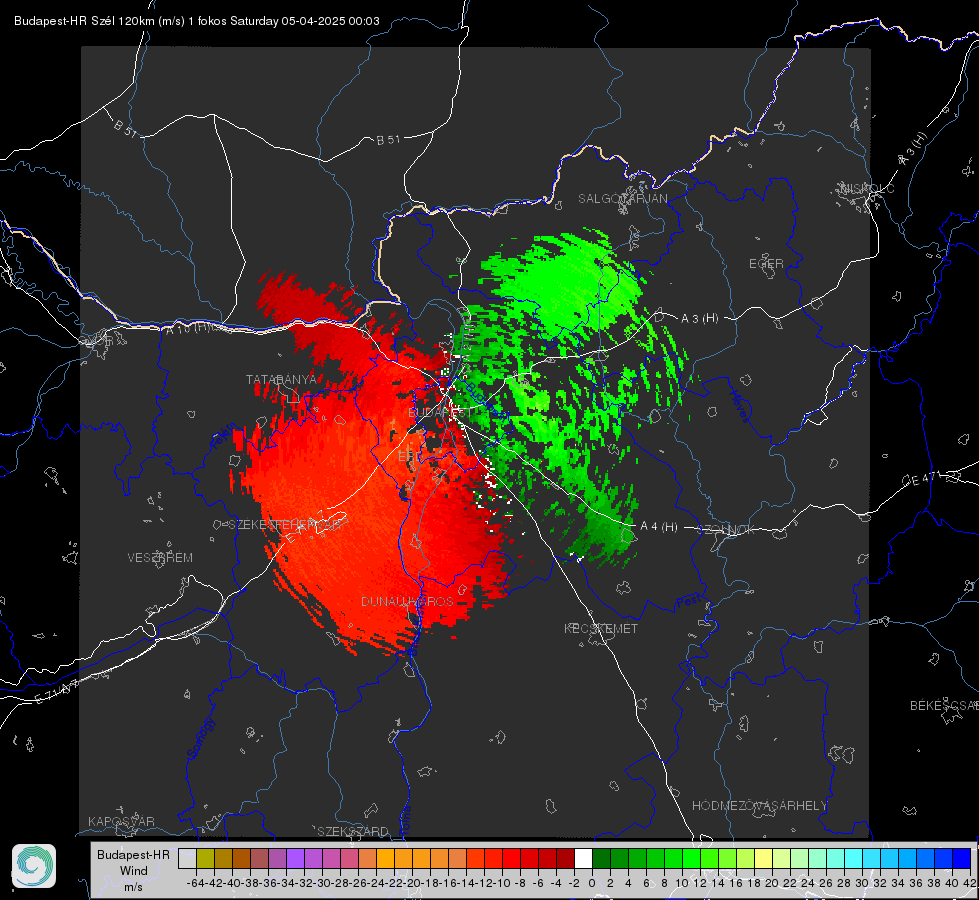Click the SZEKSZÁRD city label
This screenshot has width=979, height=900.
coord(353,831)
